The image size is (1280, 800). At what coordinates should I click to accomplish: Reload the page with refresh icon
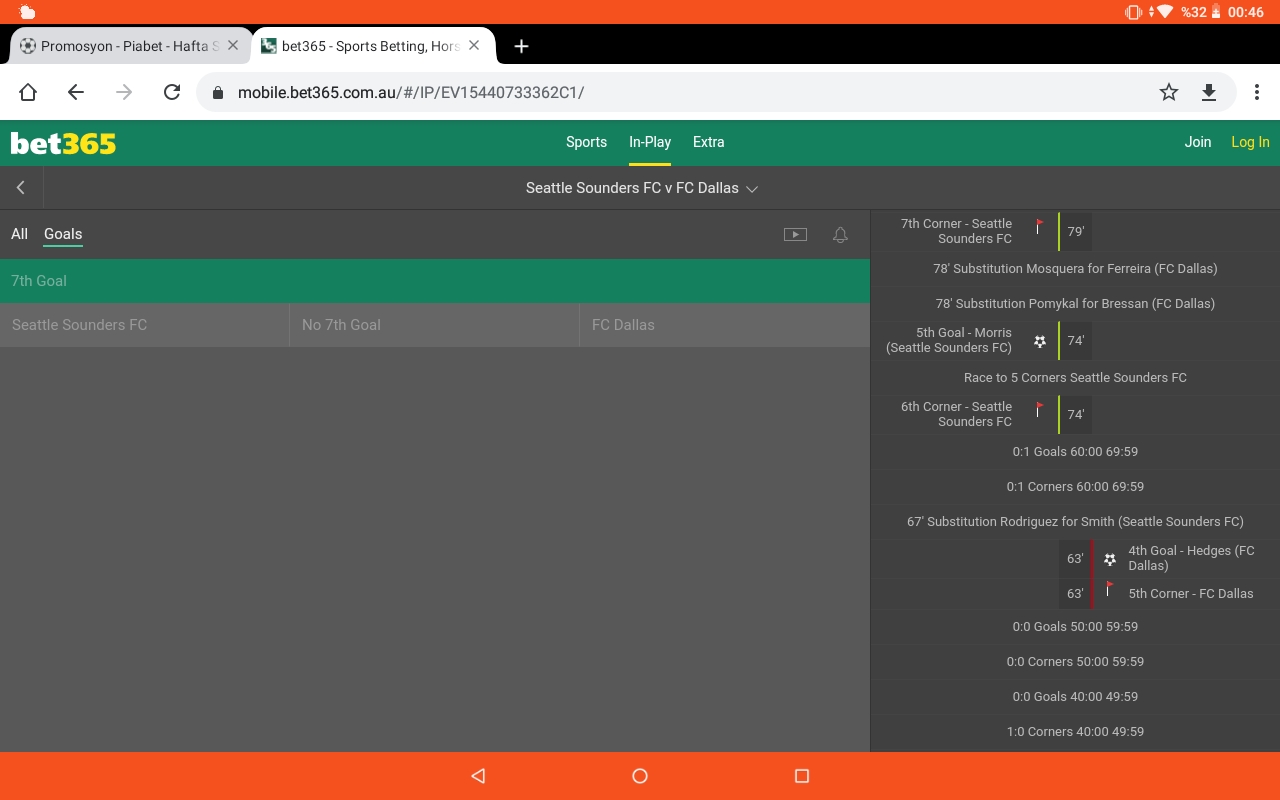click(x=172, y=92)
